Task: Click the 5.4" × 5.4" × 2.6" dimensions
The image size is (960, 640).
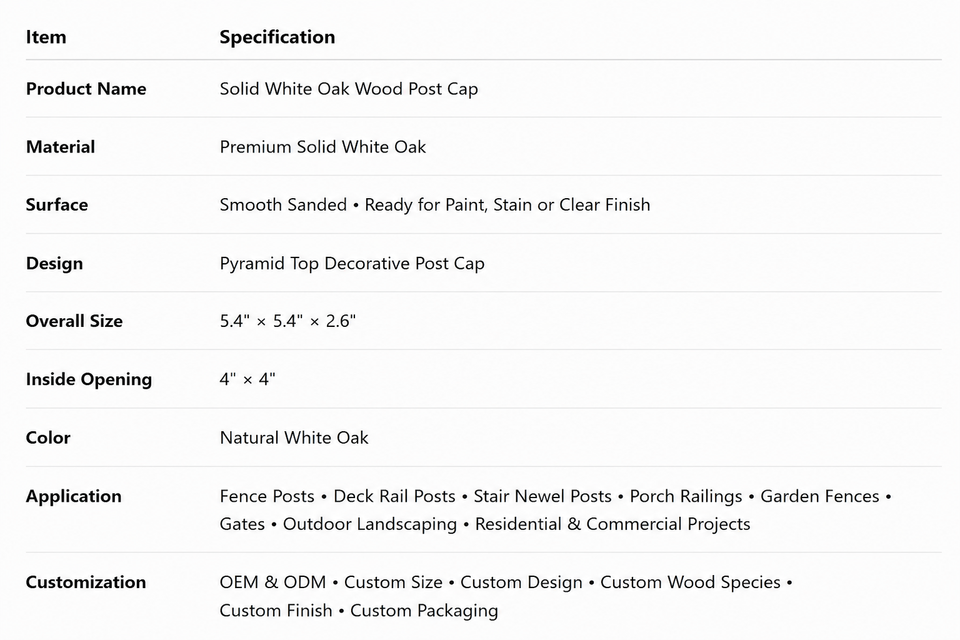Action: [x=288, y=321]
